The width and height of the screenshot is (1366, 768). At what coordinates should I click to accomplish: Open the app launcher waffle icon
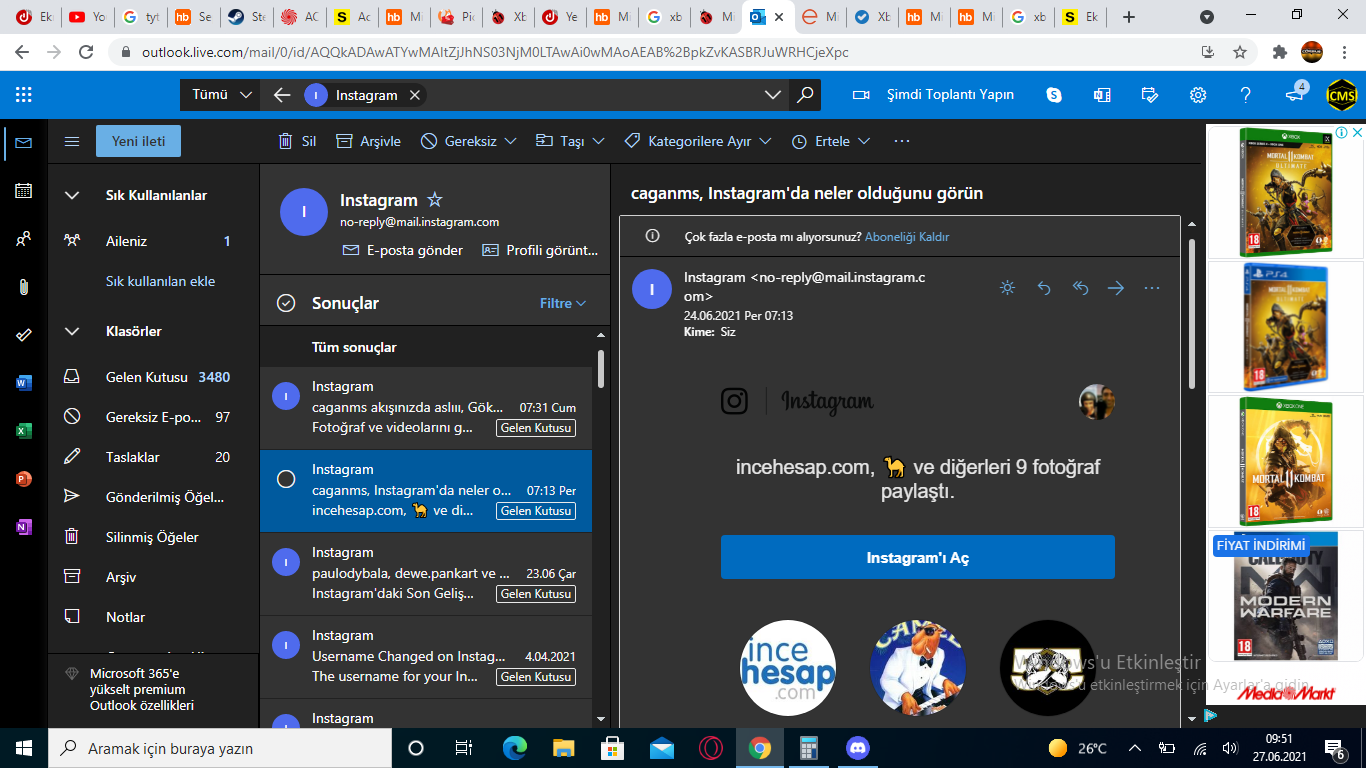24,95
